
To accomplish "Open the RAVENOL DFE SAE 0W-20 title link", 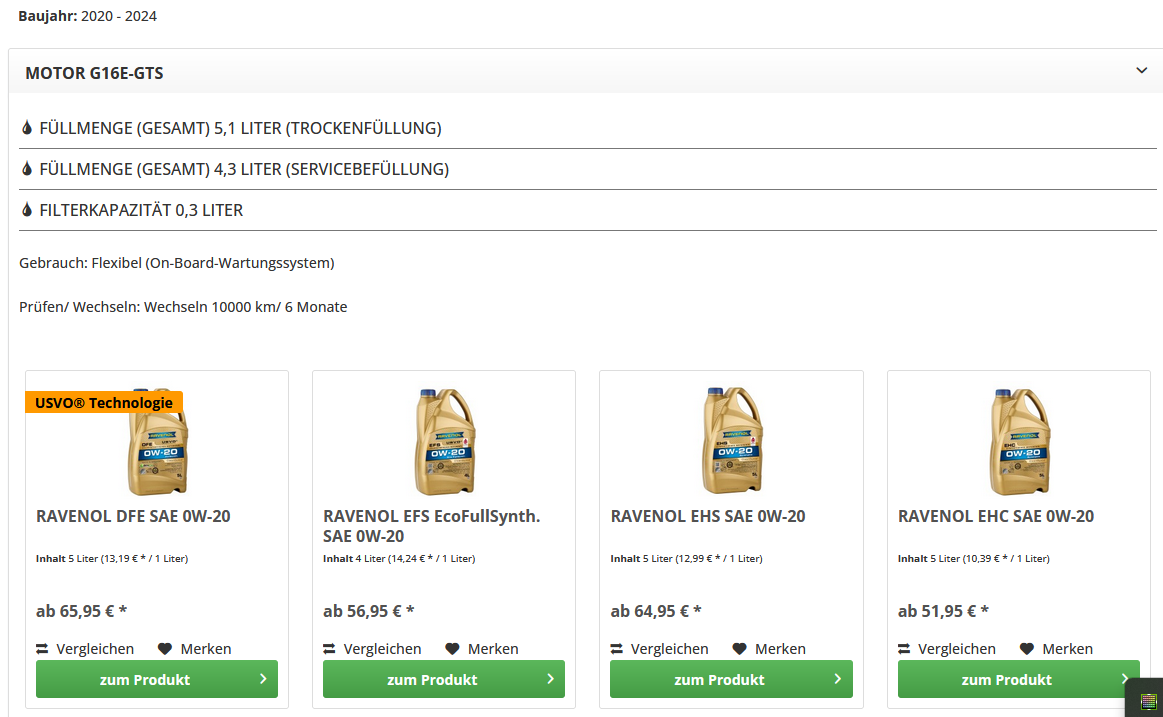I will 134,516.
